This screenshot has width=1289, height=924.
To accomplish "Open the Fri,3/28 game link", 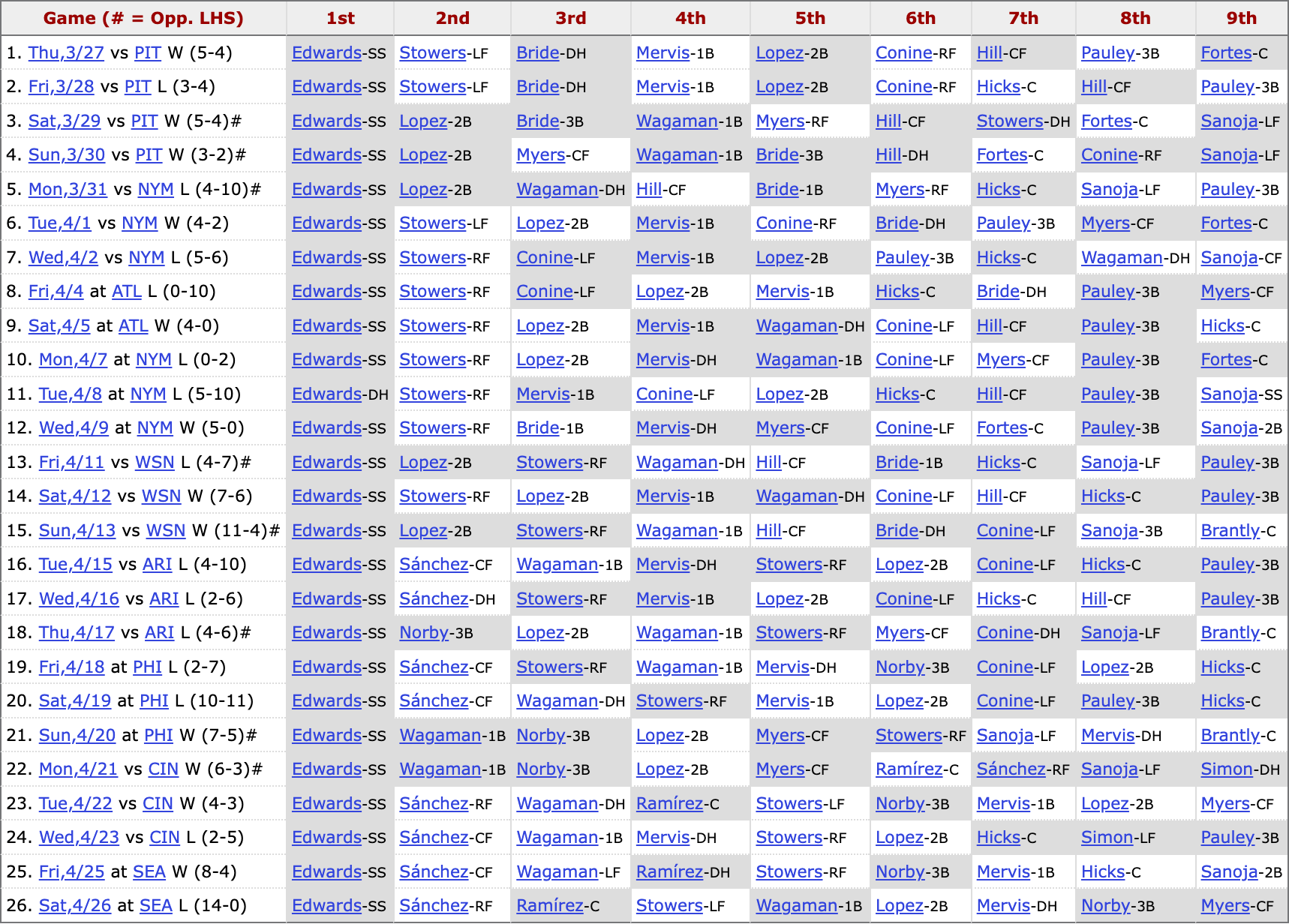I will pyautogui.click(x=62, y=87).
